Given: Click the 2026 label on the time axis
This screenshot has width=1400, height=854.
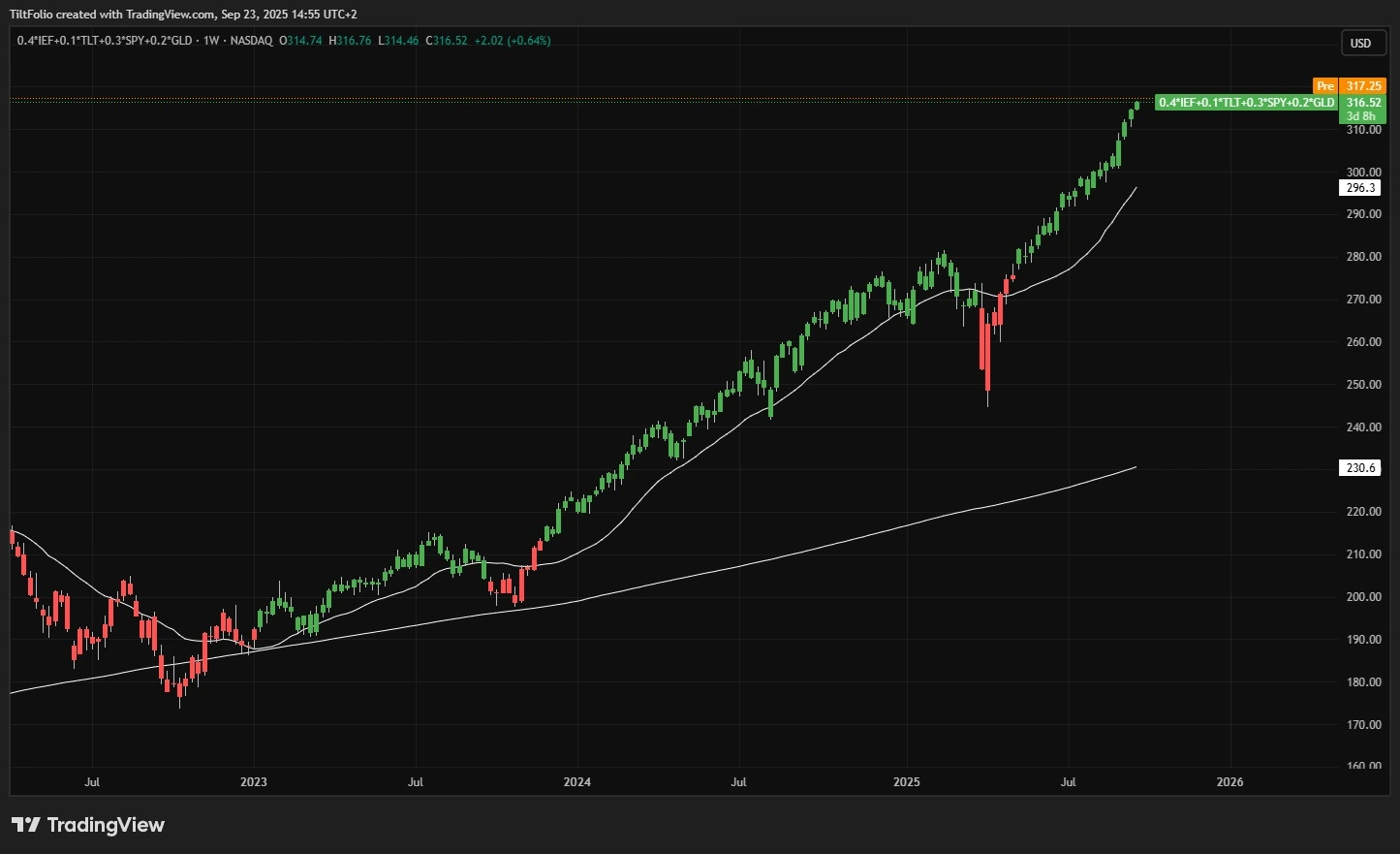Looking at the screenshot, I should pos(1230,781).
